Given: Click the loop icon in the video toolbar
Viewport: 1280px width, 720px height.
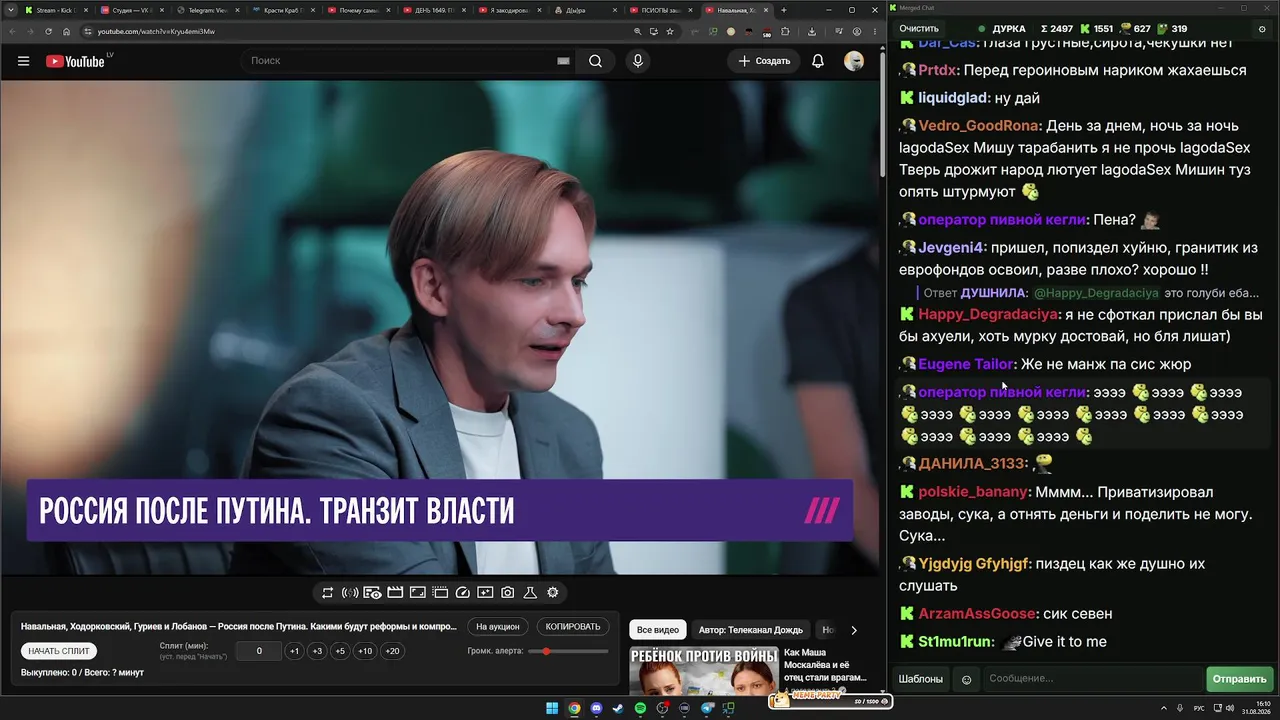Looking at the screenshot, I should (x=327, y=593).
